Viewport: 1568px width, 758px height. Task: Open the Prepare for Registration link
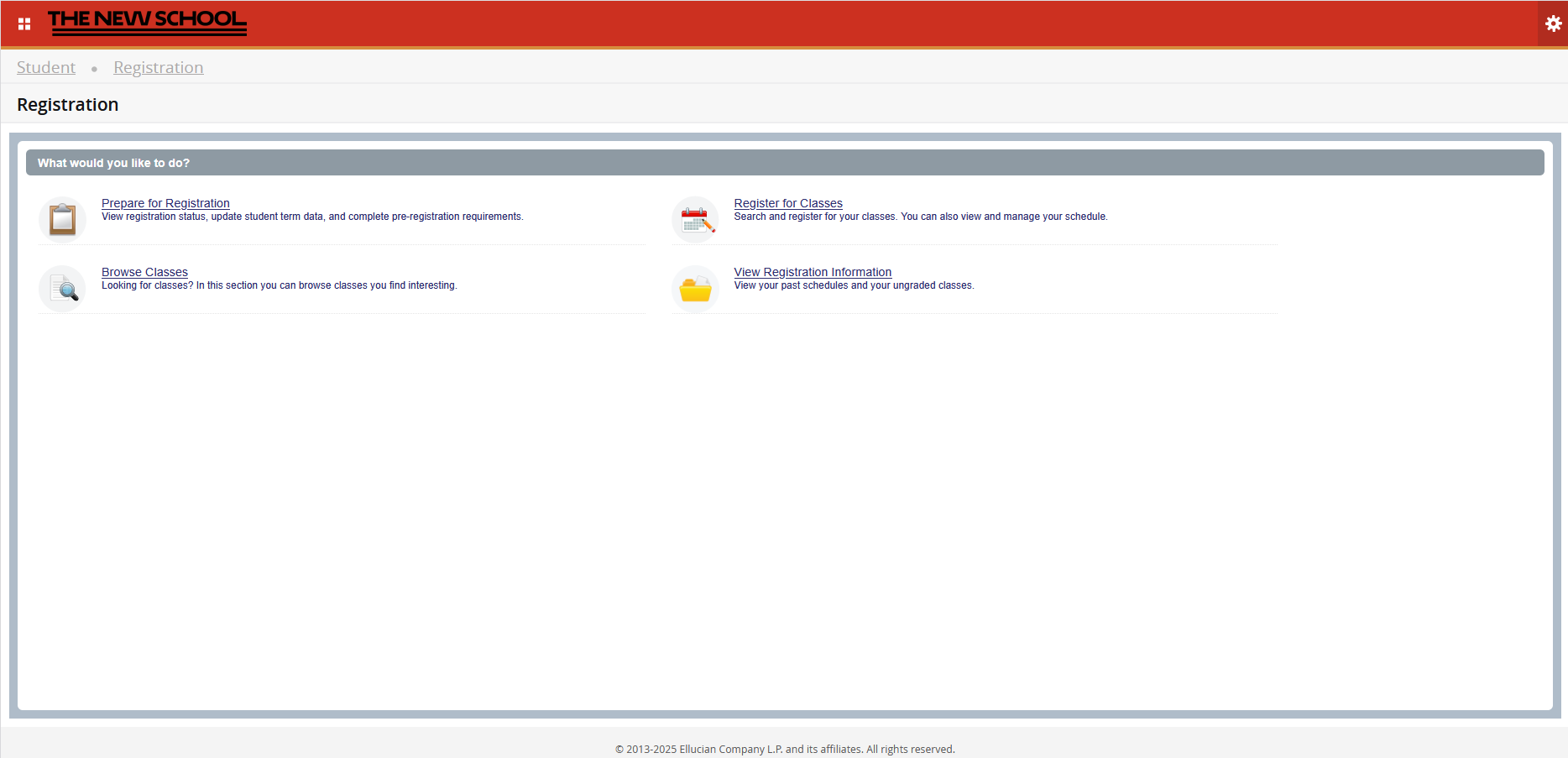pos(165,203)
